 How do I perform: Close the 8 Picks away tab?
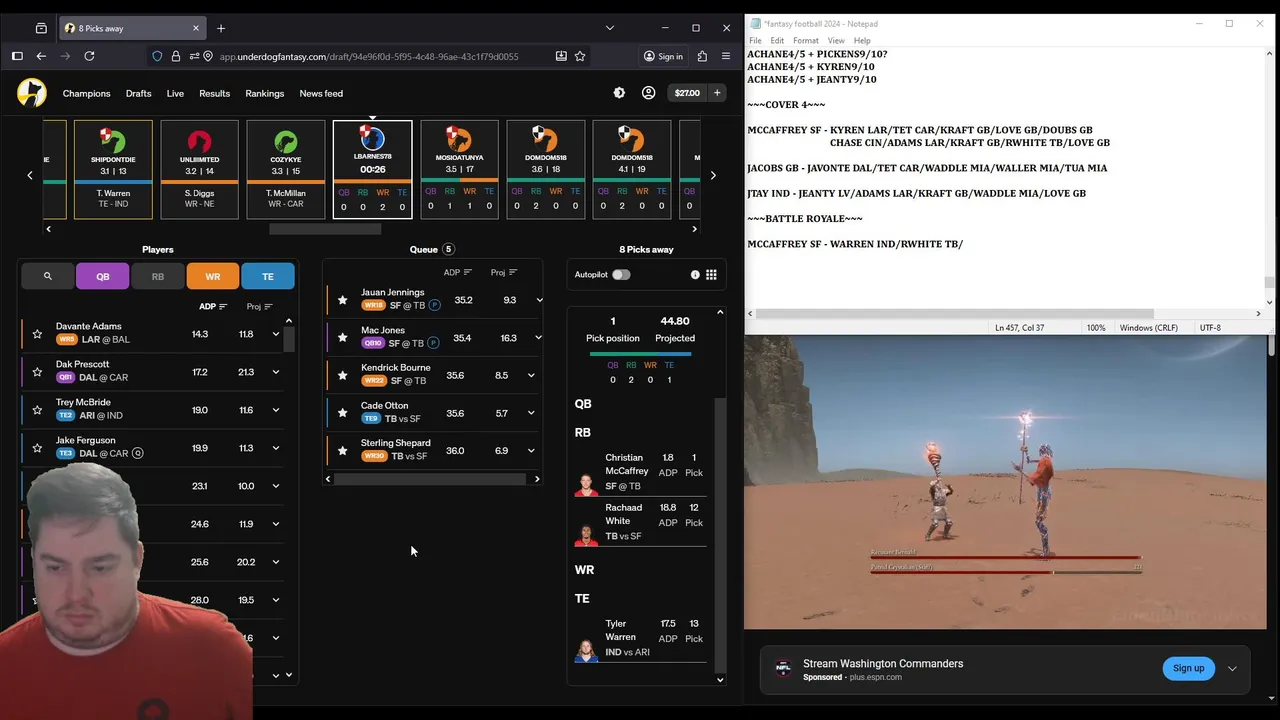click(196, 28)
